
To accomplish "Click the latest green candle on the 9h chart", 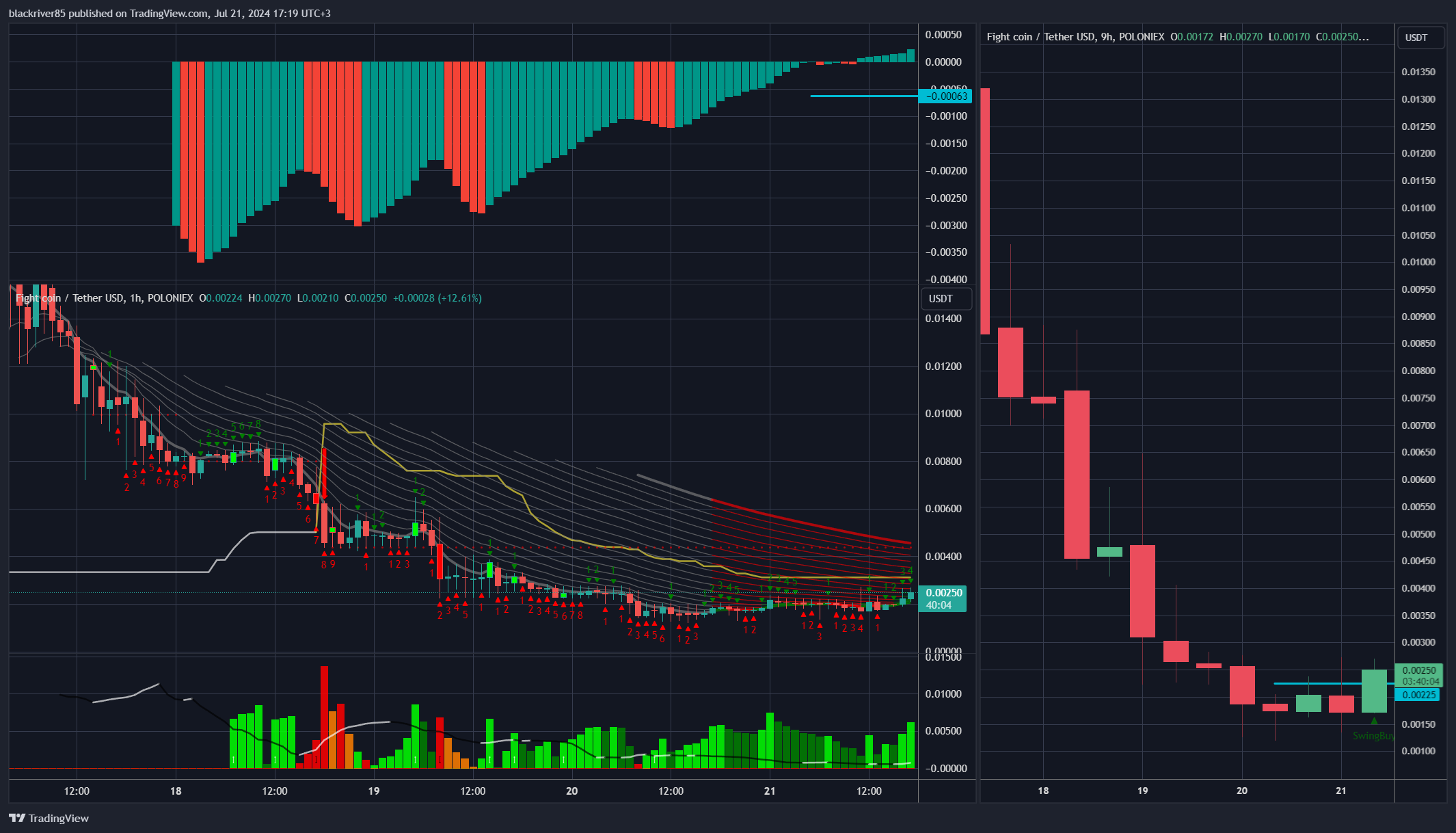I will tap(1374, 691).
